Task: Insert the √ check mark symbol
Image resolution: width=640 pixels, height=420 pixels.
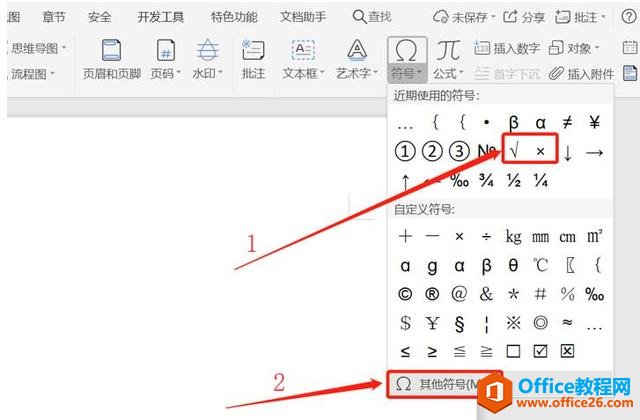Action: [x=514, y=151]
